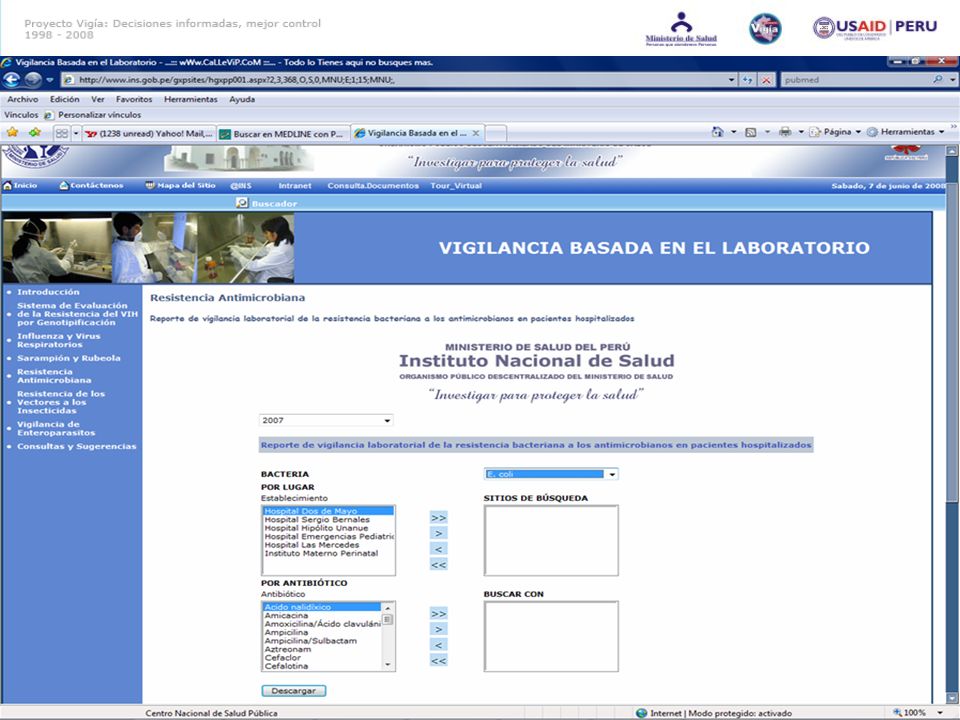Select Ampicilina/Sulbactam in antibiotic list

click(x=310, y=641)
